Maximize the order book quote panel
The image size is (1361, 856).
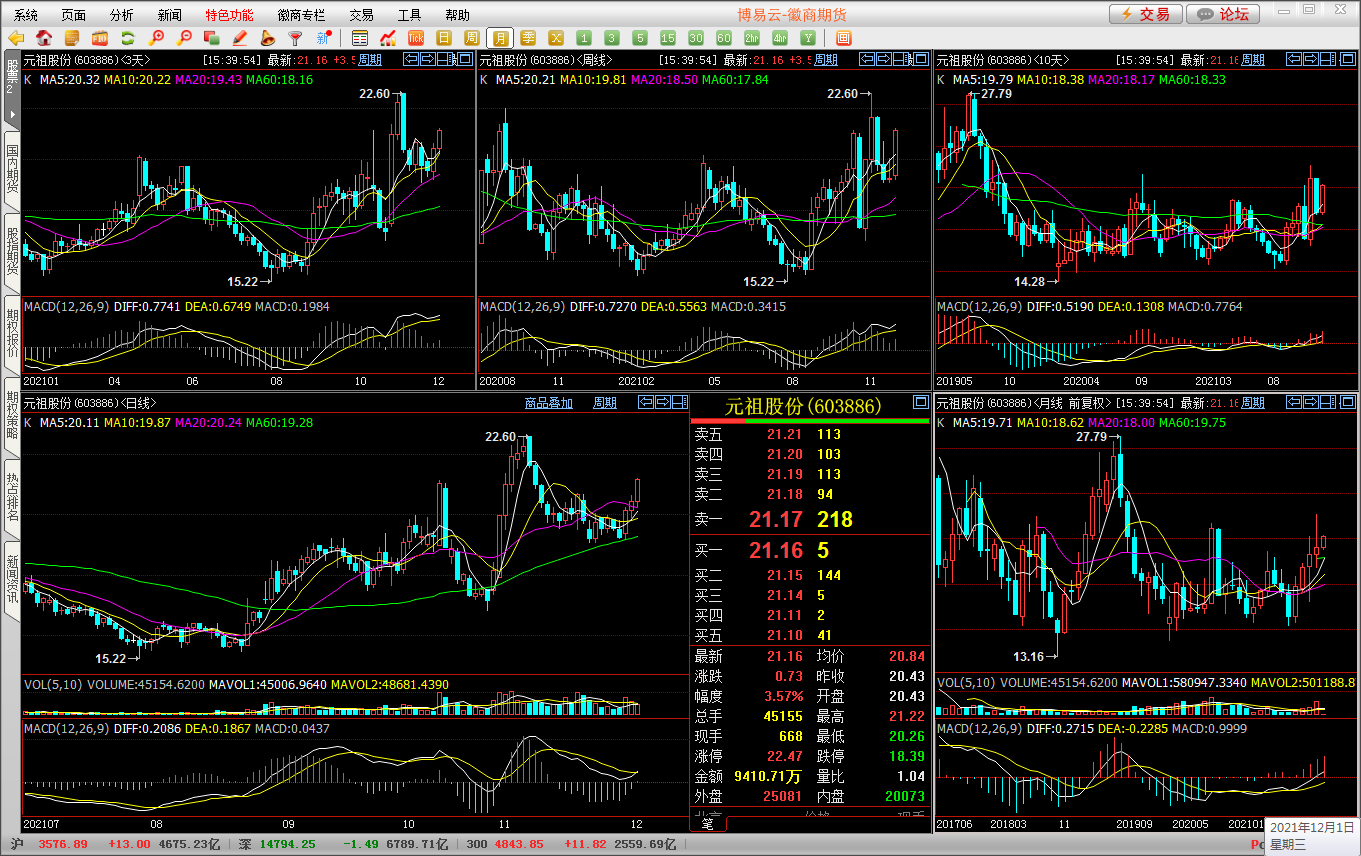click(x=920, y=403)
